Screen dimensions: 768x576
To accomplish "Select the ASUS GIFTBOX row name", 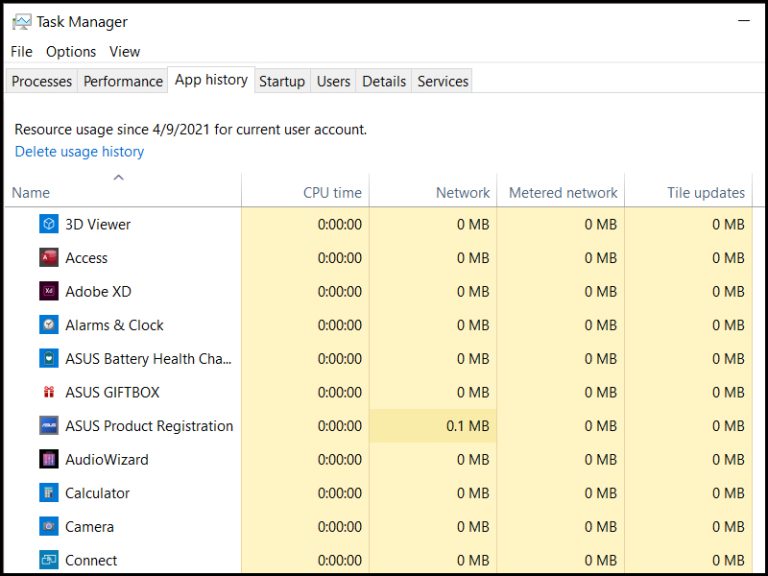I will [x=113, y=392].
